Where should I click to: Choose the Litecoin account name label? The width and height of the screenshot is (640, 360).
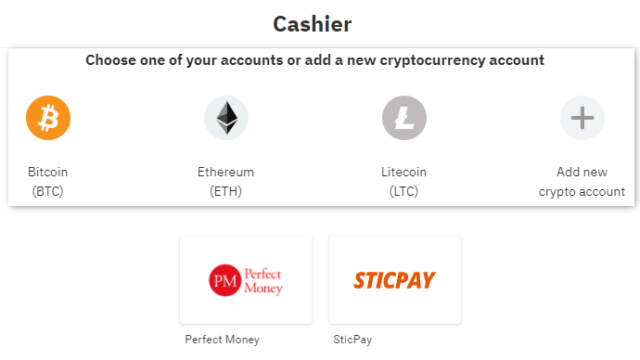pos(404,172)
